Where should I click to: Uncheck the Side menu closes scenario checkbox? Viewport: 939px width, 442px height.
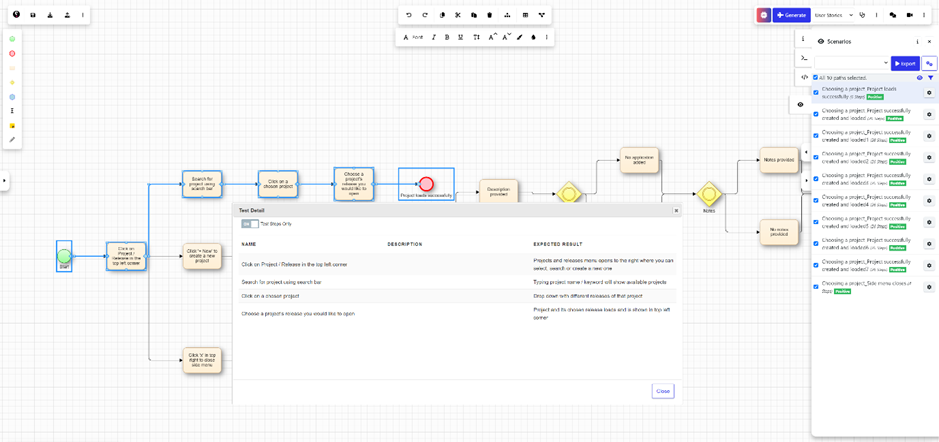point(816,287)
